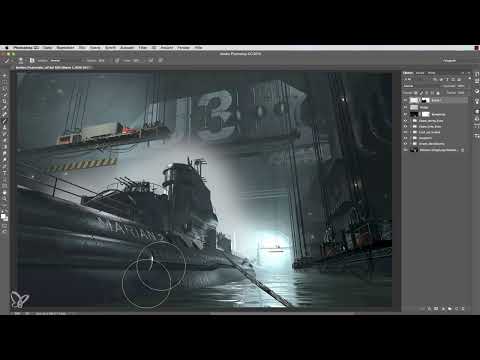This screenshot has height=360, width=480.
Task: Open the Bearbeiten menu
Action: (65, 48)
